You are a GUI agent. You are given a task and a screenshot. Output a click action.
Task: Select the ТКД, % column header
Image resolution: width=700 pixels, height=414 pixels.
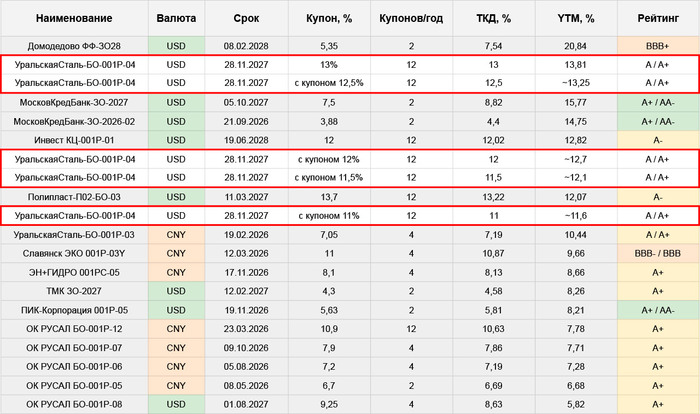pyautogui.click(x=493, y=19)
